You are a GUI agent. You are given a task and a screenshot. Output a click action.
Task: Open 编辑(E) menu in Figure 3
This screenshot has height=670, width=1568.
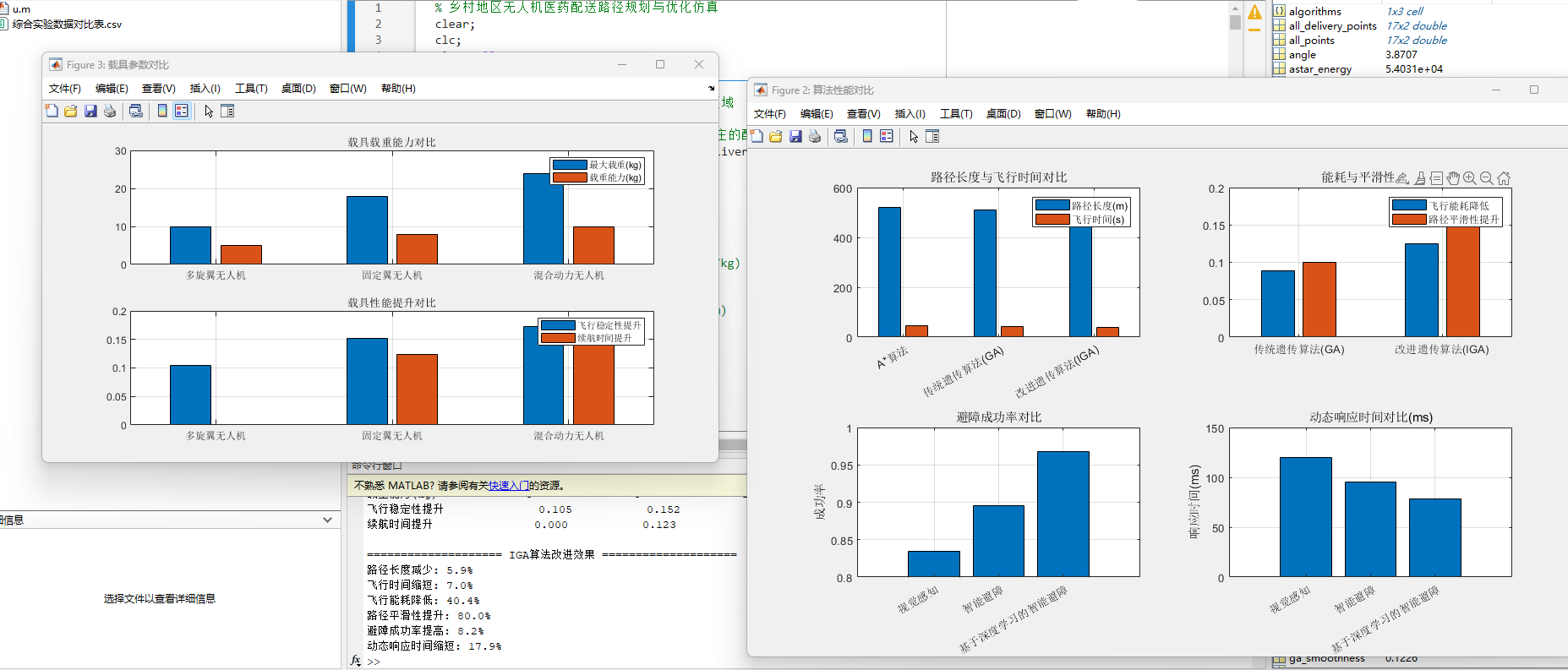(112, 88)
